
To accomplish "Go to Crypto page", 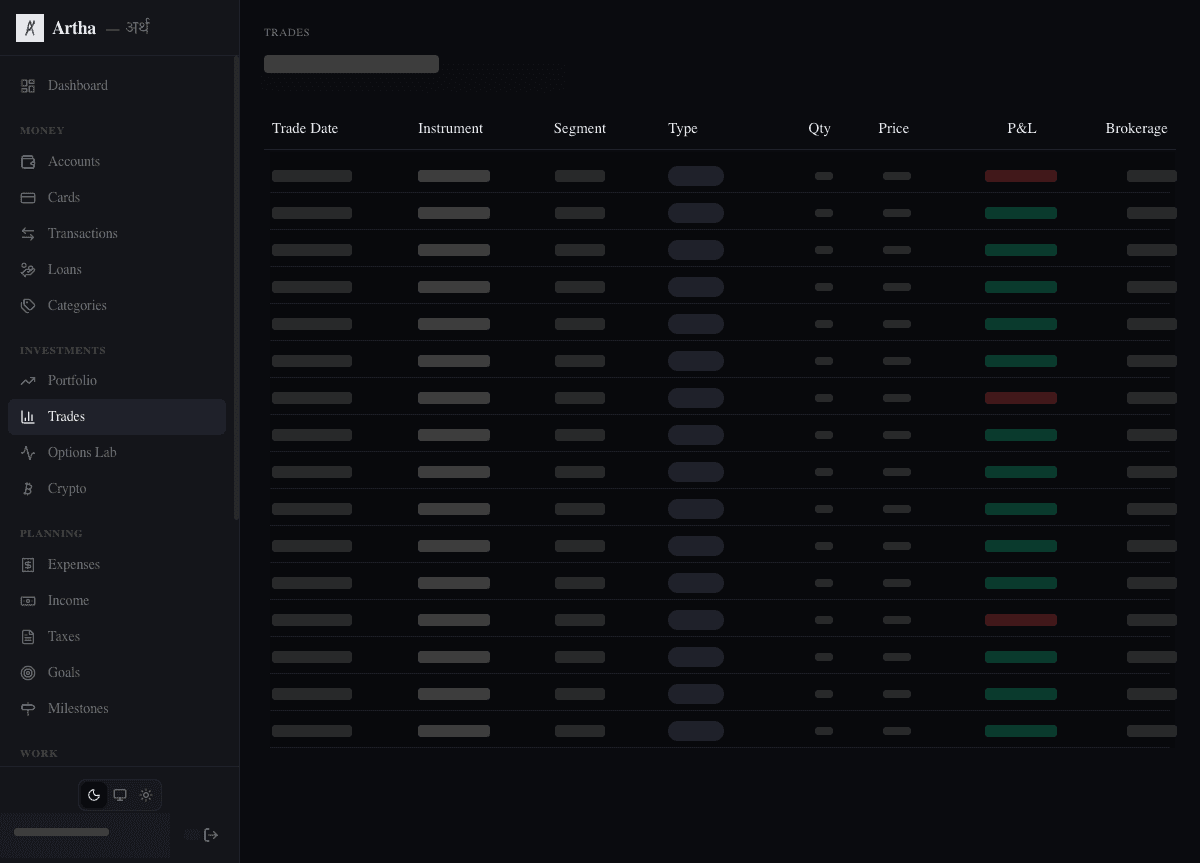I will click(x=117, y=489).
